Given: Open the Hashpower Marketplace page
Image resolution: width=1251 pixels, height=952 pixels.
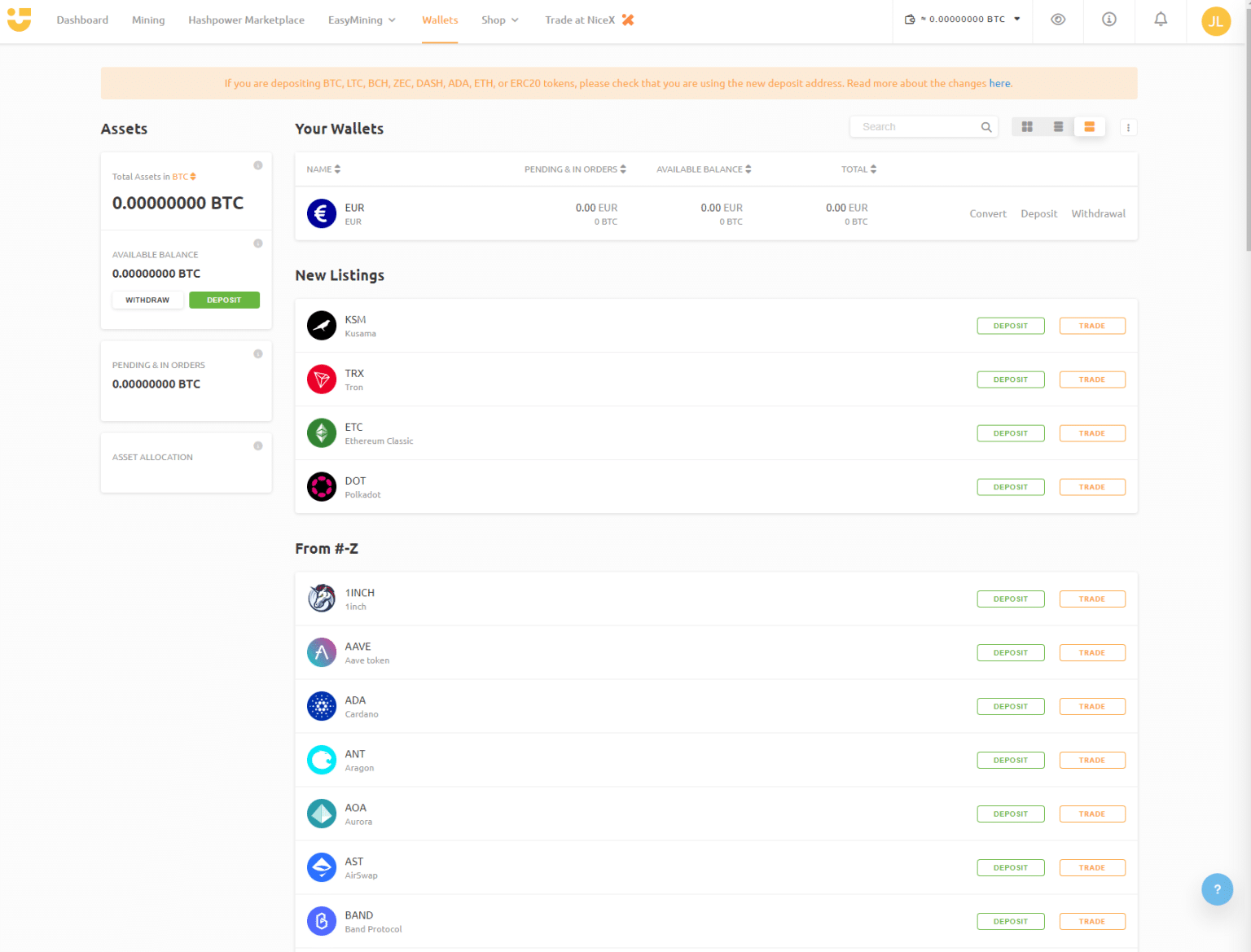Looking at the screenshot, I should coord(246,20).
